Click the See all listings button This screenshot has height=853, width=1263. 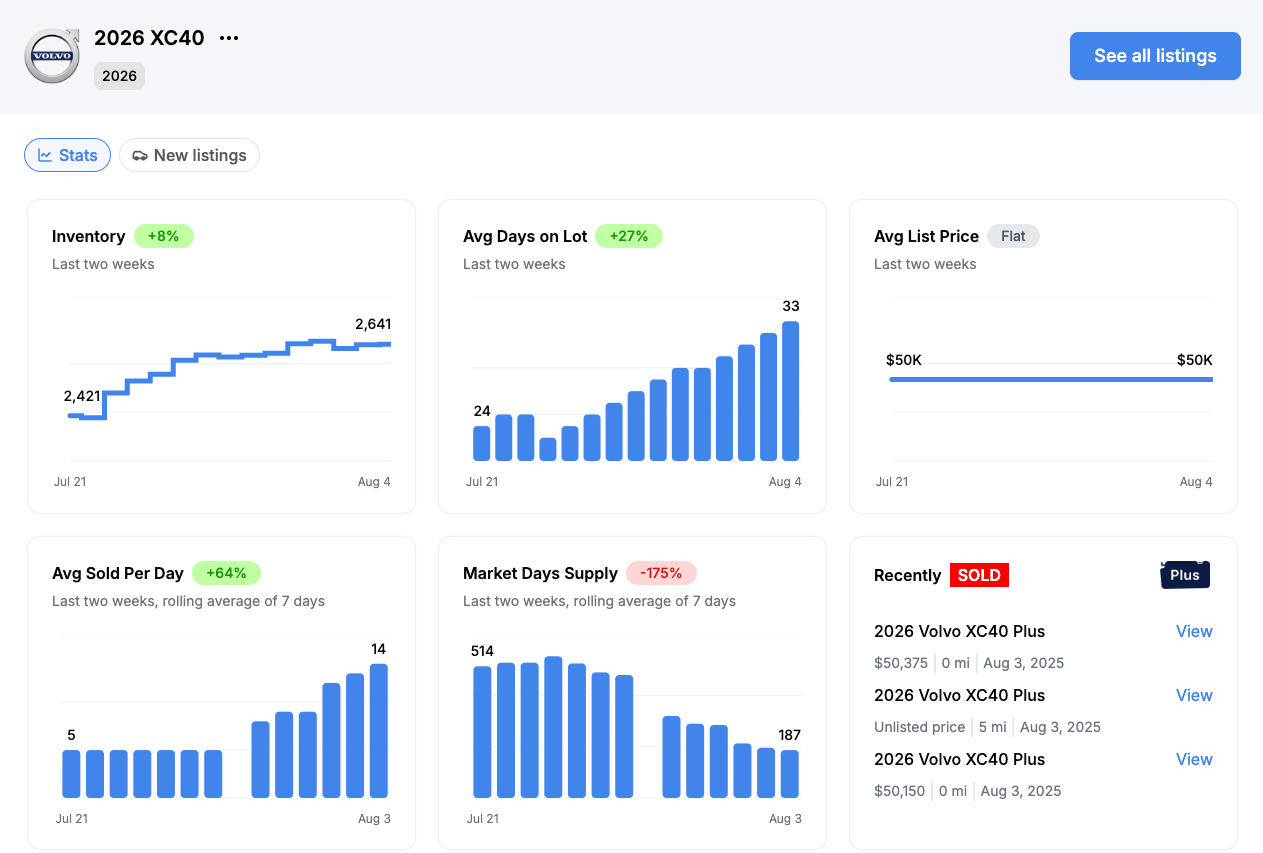(x=1155, y=56)
